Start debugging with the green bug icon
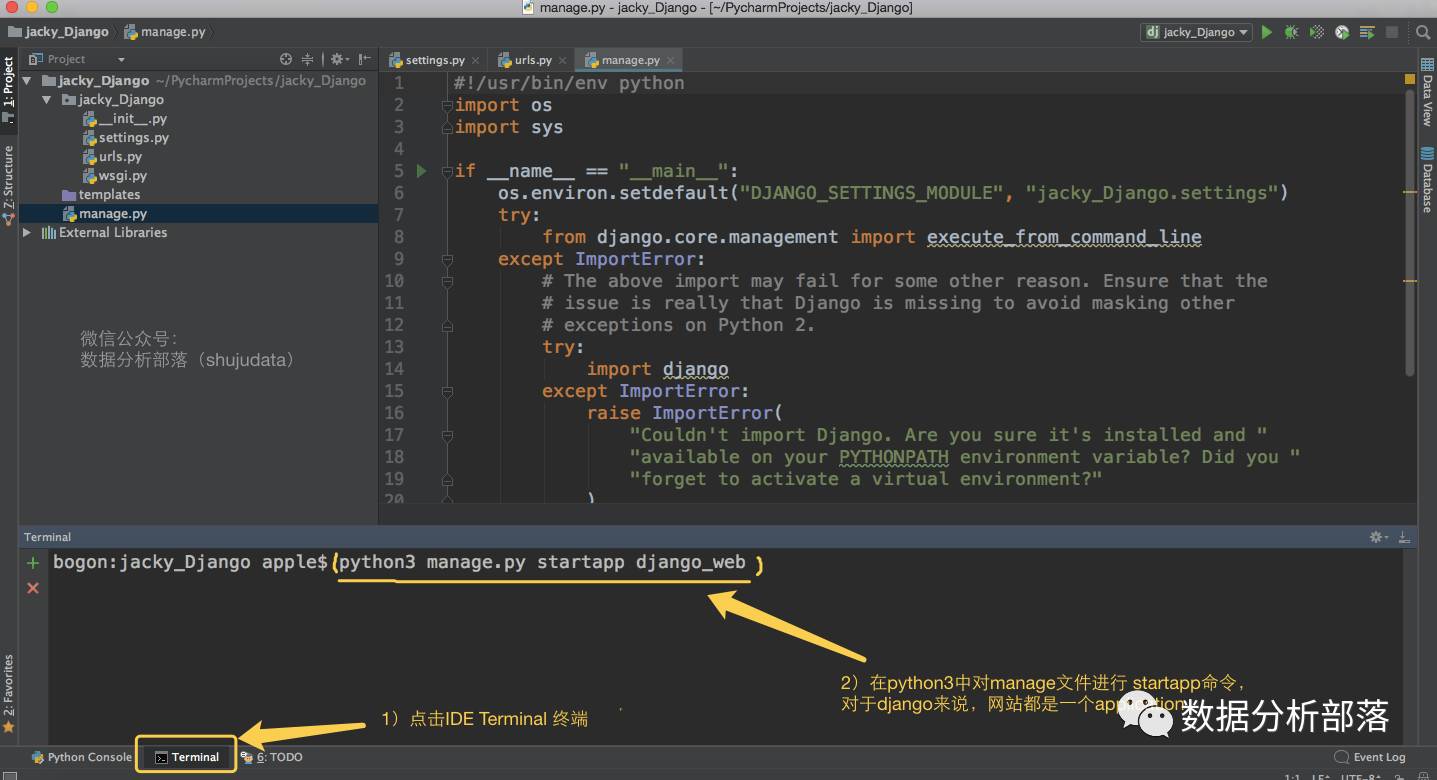Image resolution: width=1437 pixels, height=780 pixels. point(1292,32)
